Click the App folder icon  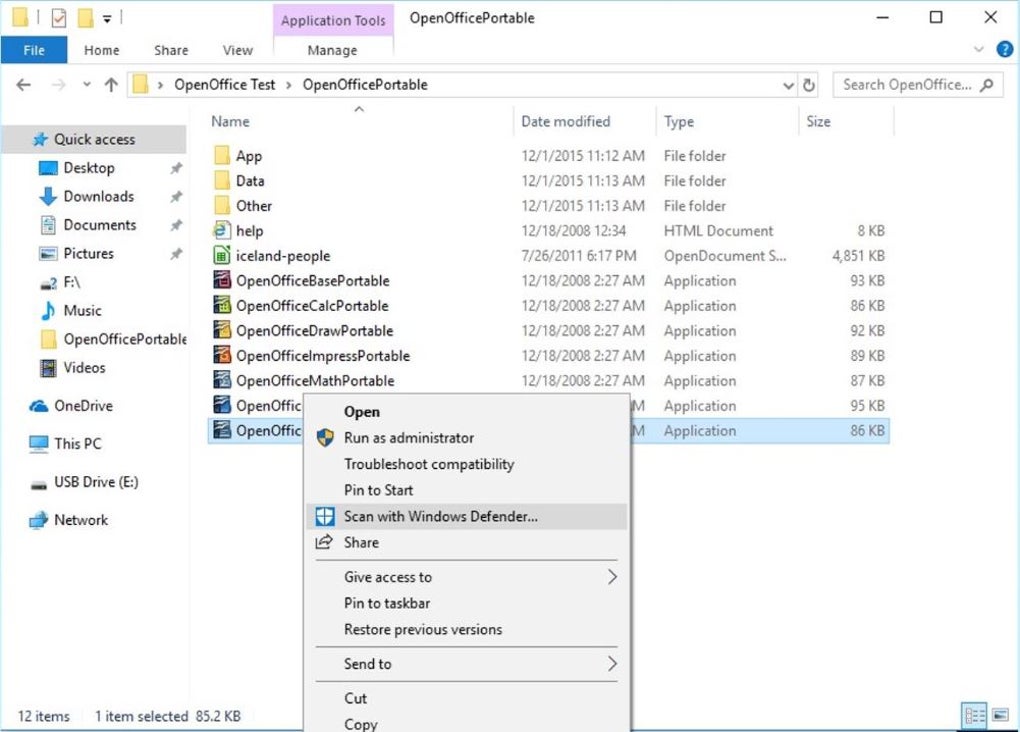[222, 156]
